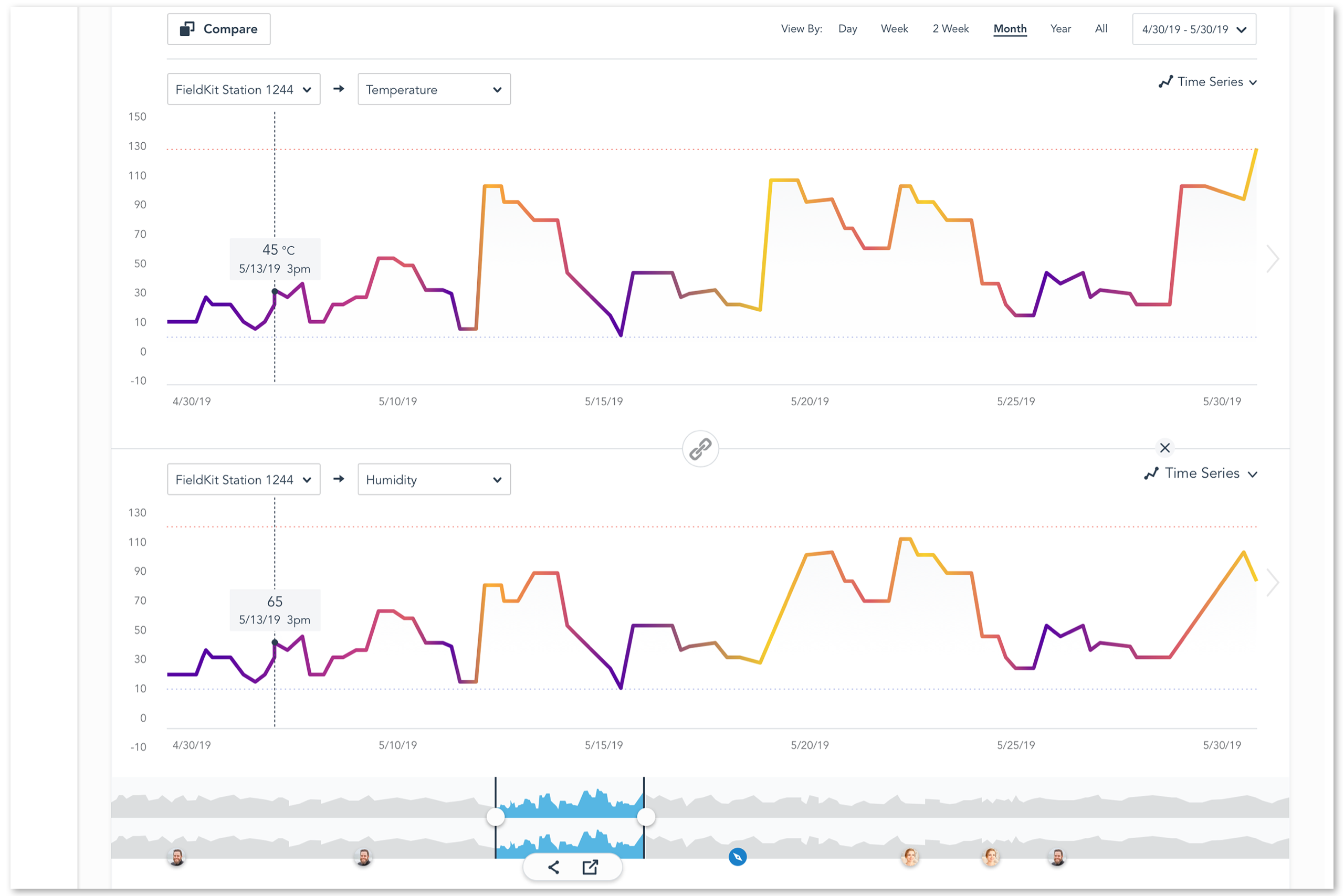Click the right handle of timeline range slider
Screen dimensions: 1344x896
(646, 817)
